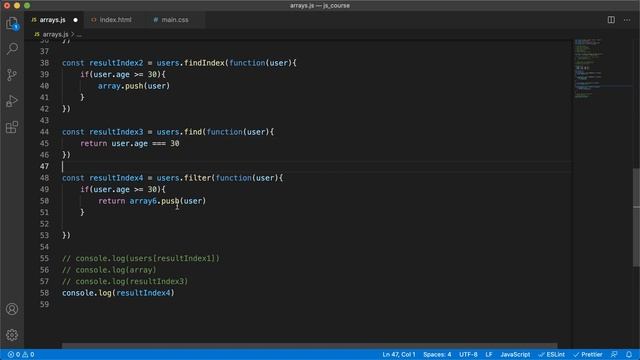Click line number 44 in gutter

coord(44,132)
